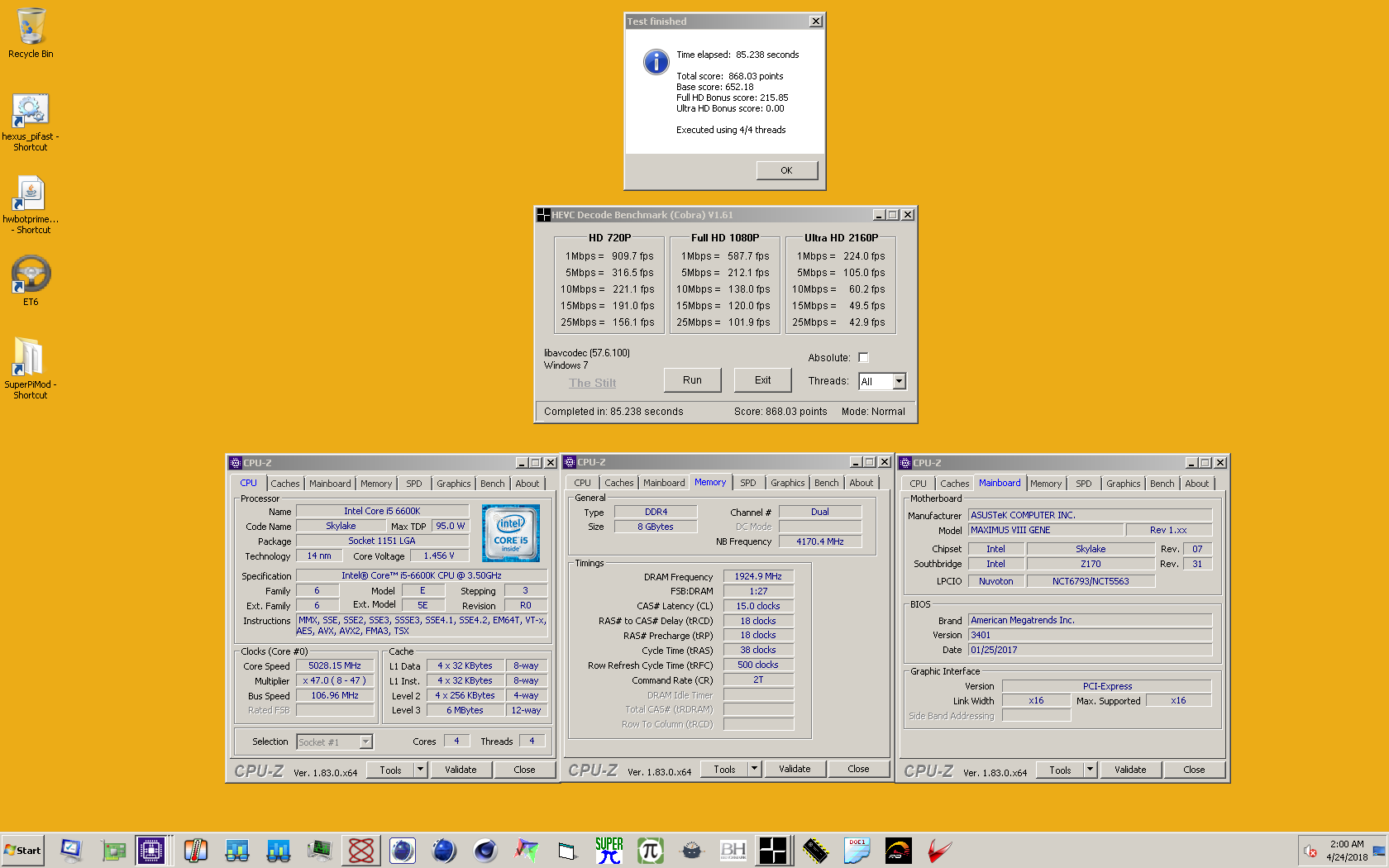Select the DRAM Frequency value 1924.9 MHz
Screen dimensions: 1389x868
758,576
